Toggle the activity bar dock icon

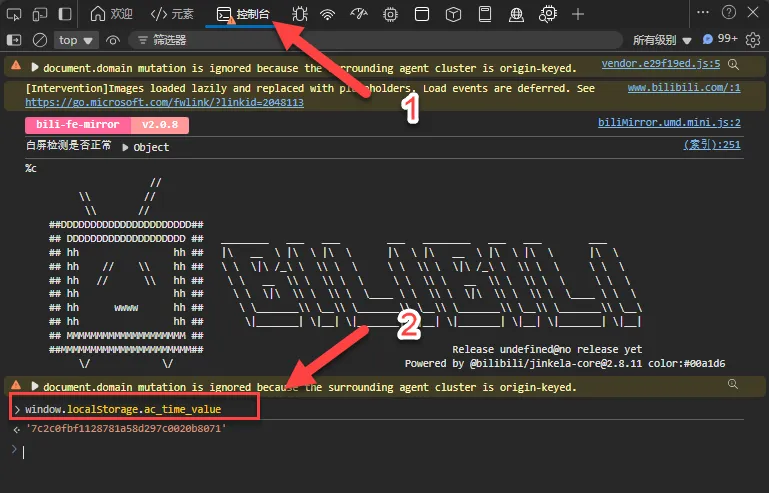click(65, 14)
